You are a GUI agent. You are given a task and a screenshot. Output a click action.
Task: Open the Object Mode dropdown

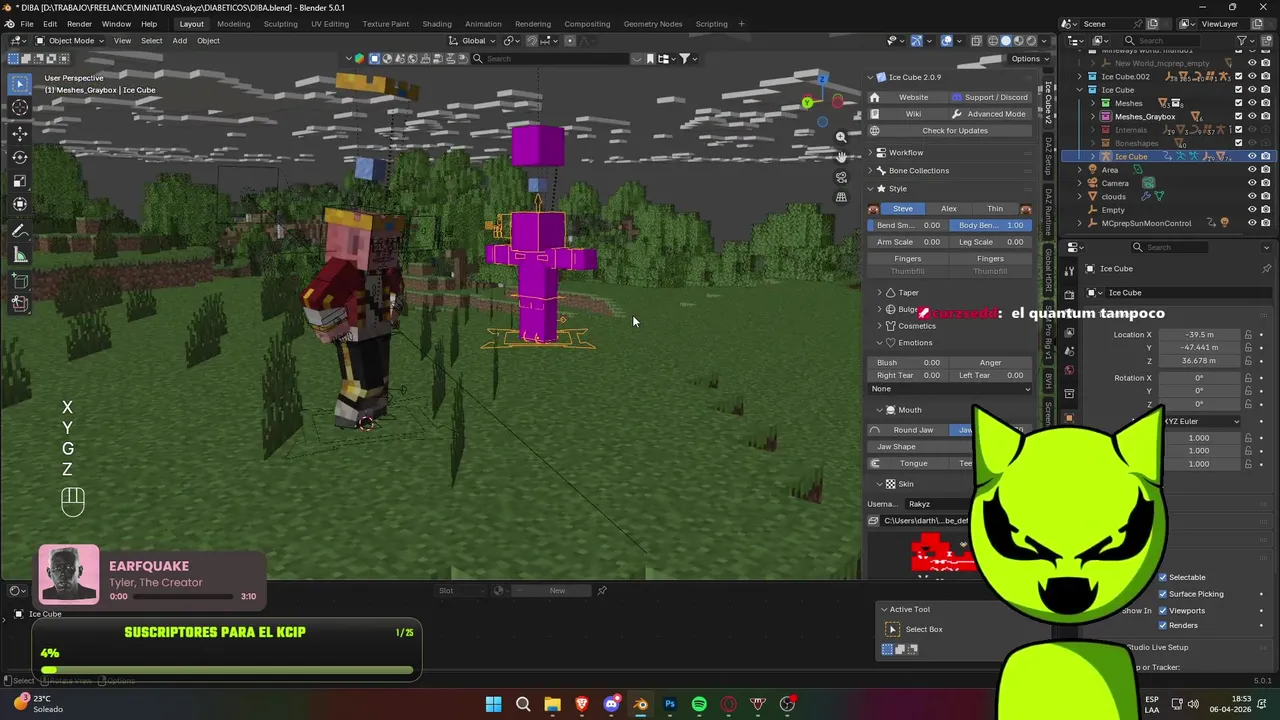69,41
